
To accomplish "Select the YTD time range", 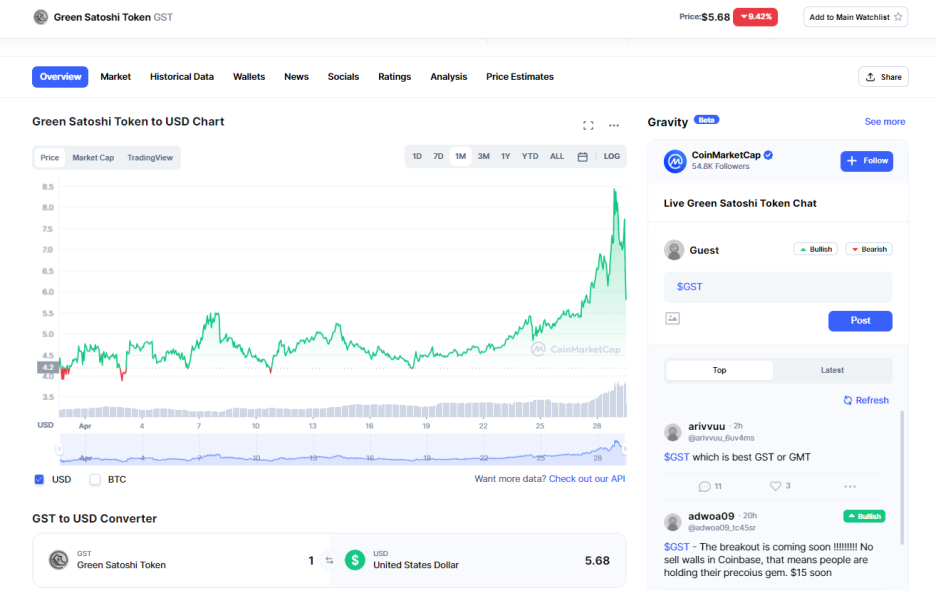I will click(530, 156).
